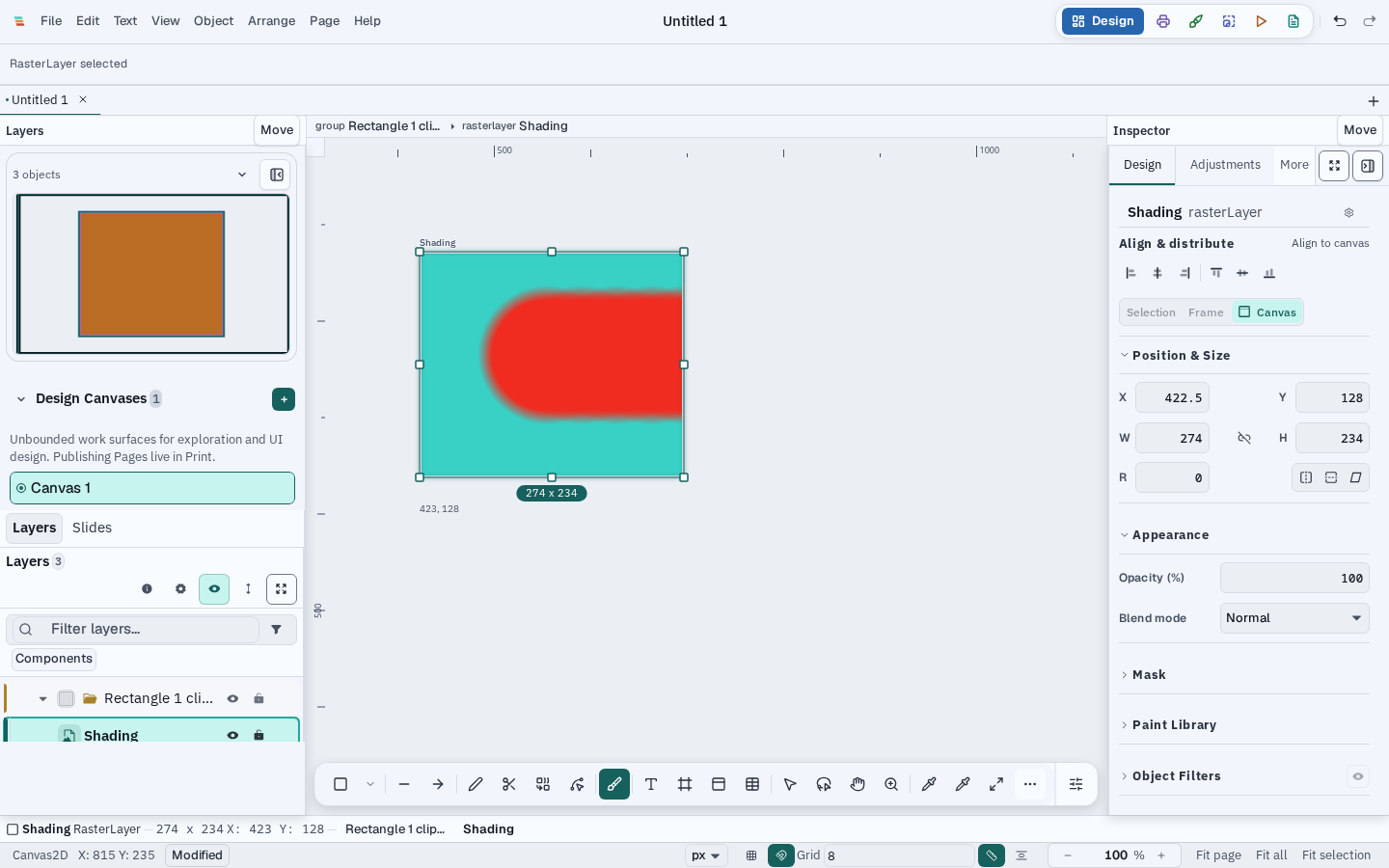Viewport: 1389px width, 868px height.
Task: Align left edges icon
Action: pos(1130,273)
